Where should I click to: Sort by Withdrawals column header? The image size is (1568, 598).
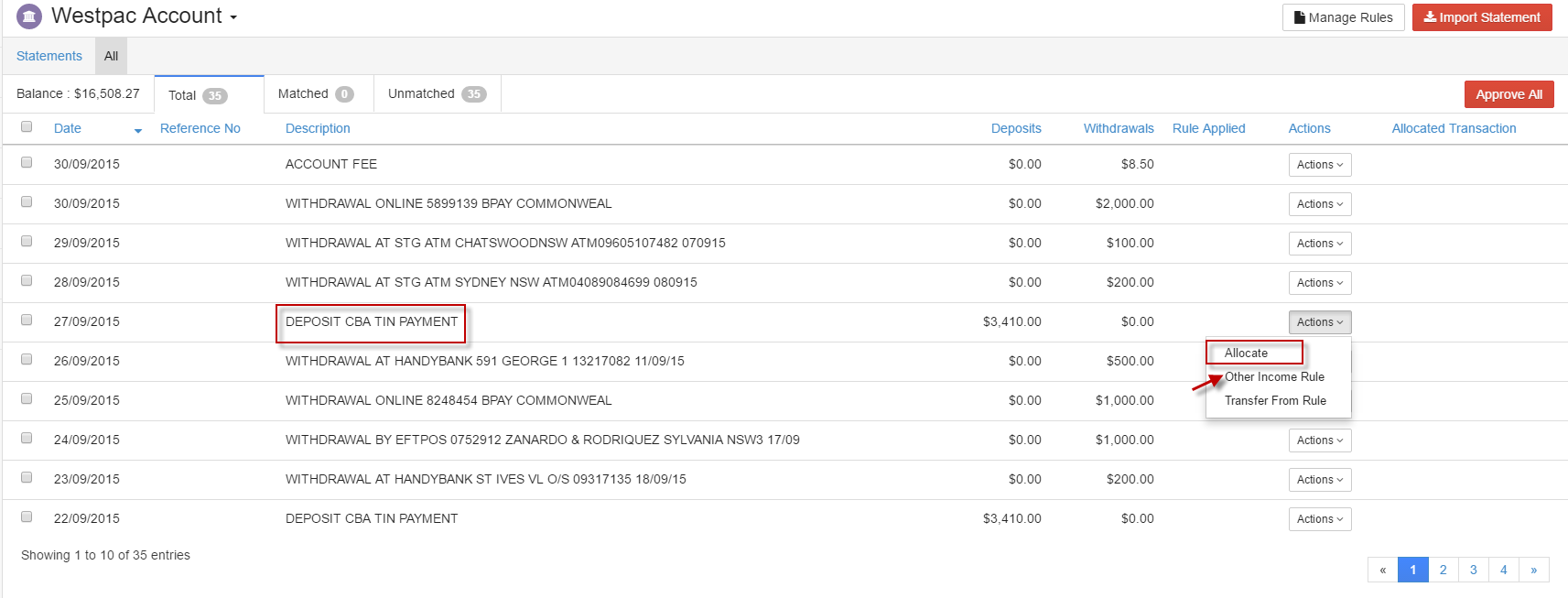pos(1119,128)
